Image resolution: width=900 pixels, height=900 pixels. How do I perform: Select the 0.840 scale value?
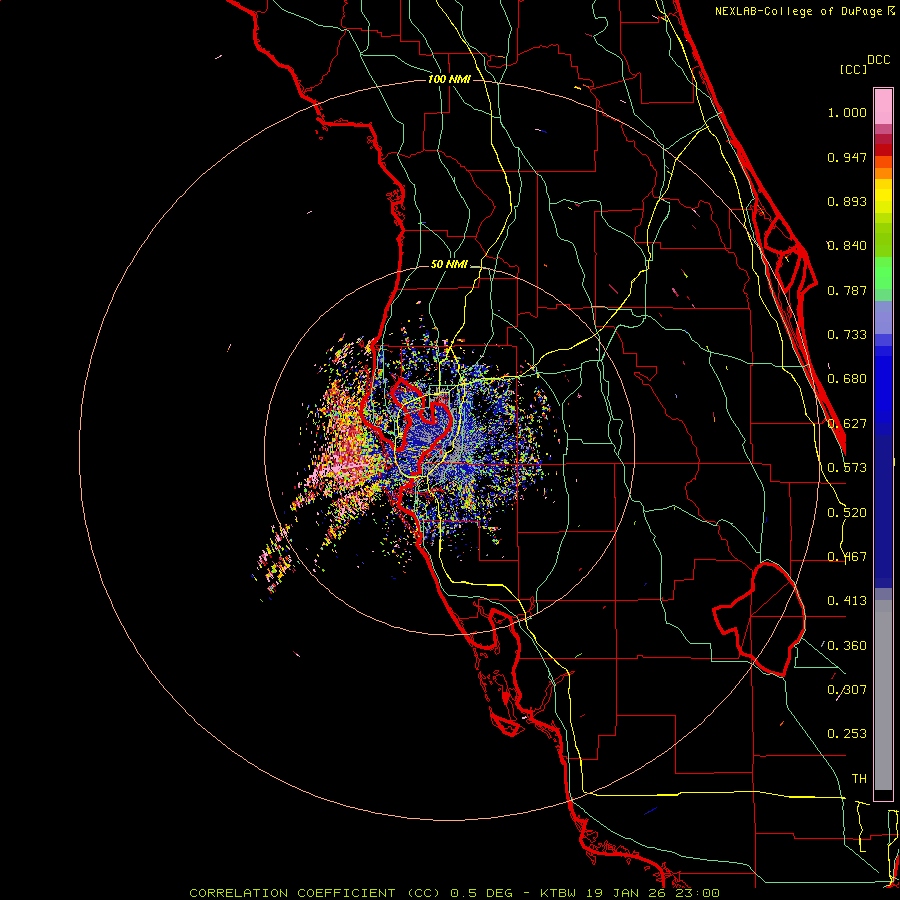pyautogui.click(x=847, y=246)
